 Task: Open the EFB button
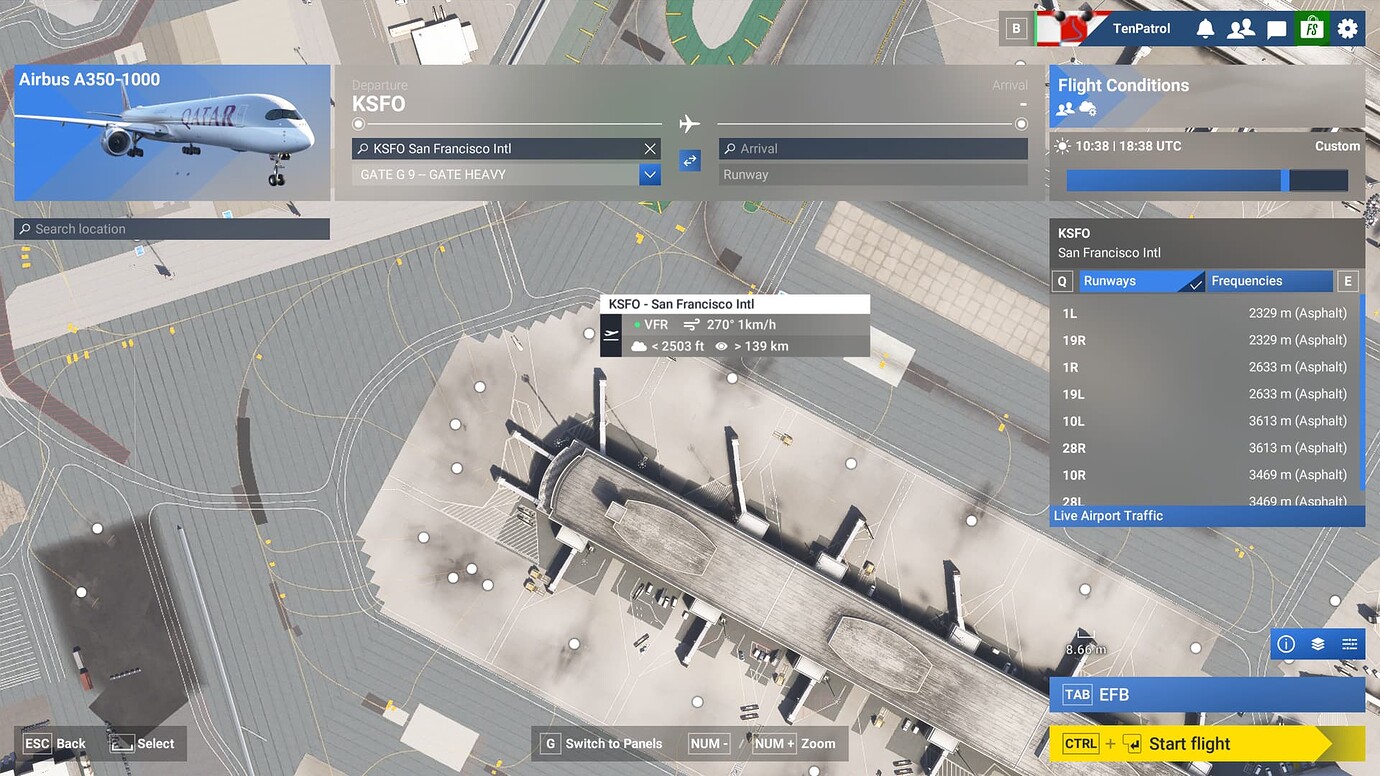[x=1206, y=695]
